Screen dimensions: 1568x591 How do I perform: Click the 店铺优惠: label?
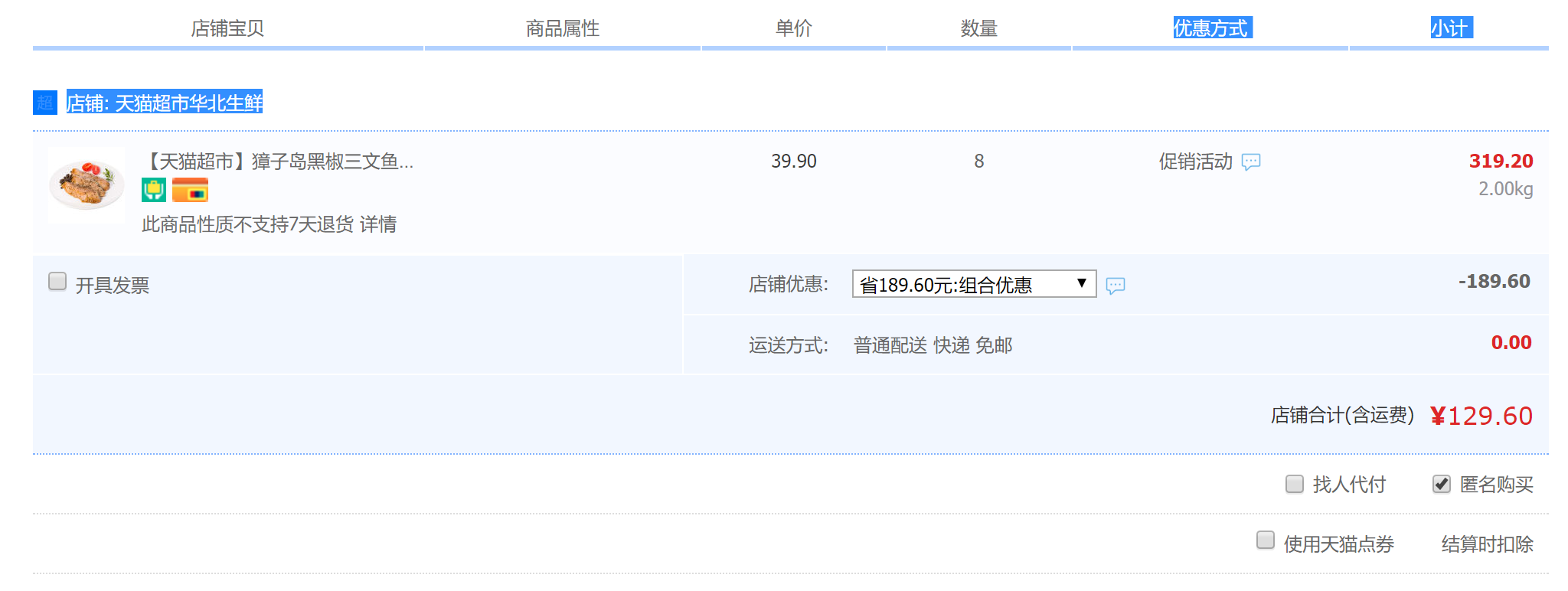[x=789, y=284]
